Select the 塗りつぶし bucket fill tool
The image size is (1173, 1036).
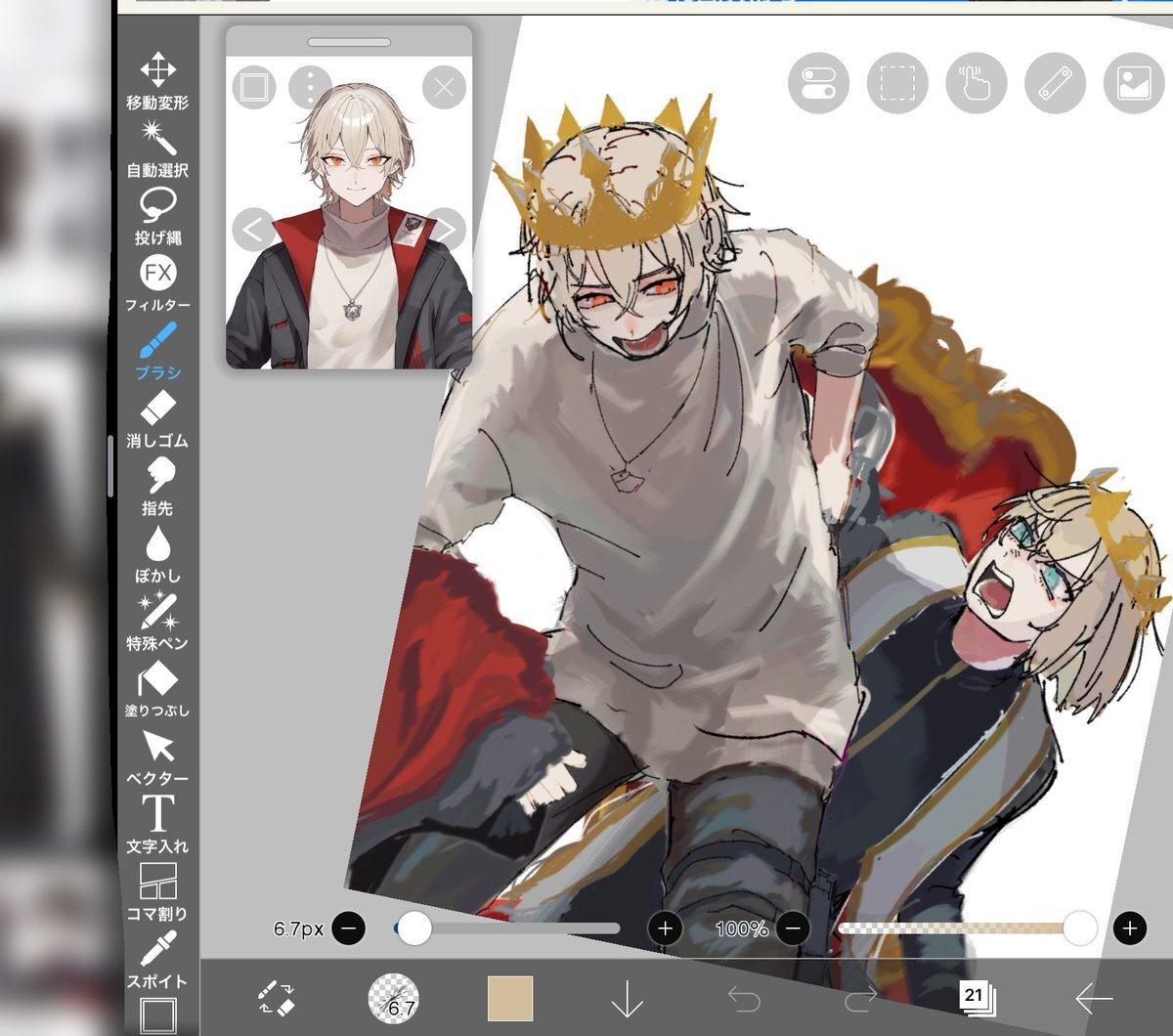coord(157,689)
